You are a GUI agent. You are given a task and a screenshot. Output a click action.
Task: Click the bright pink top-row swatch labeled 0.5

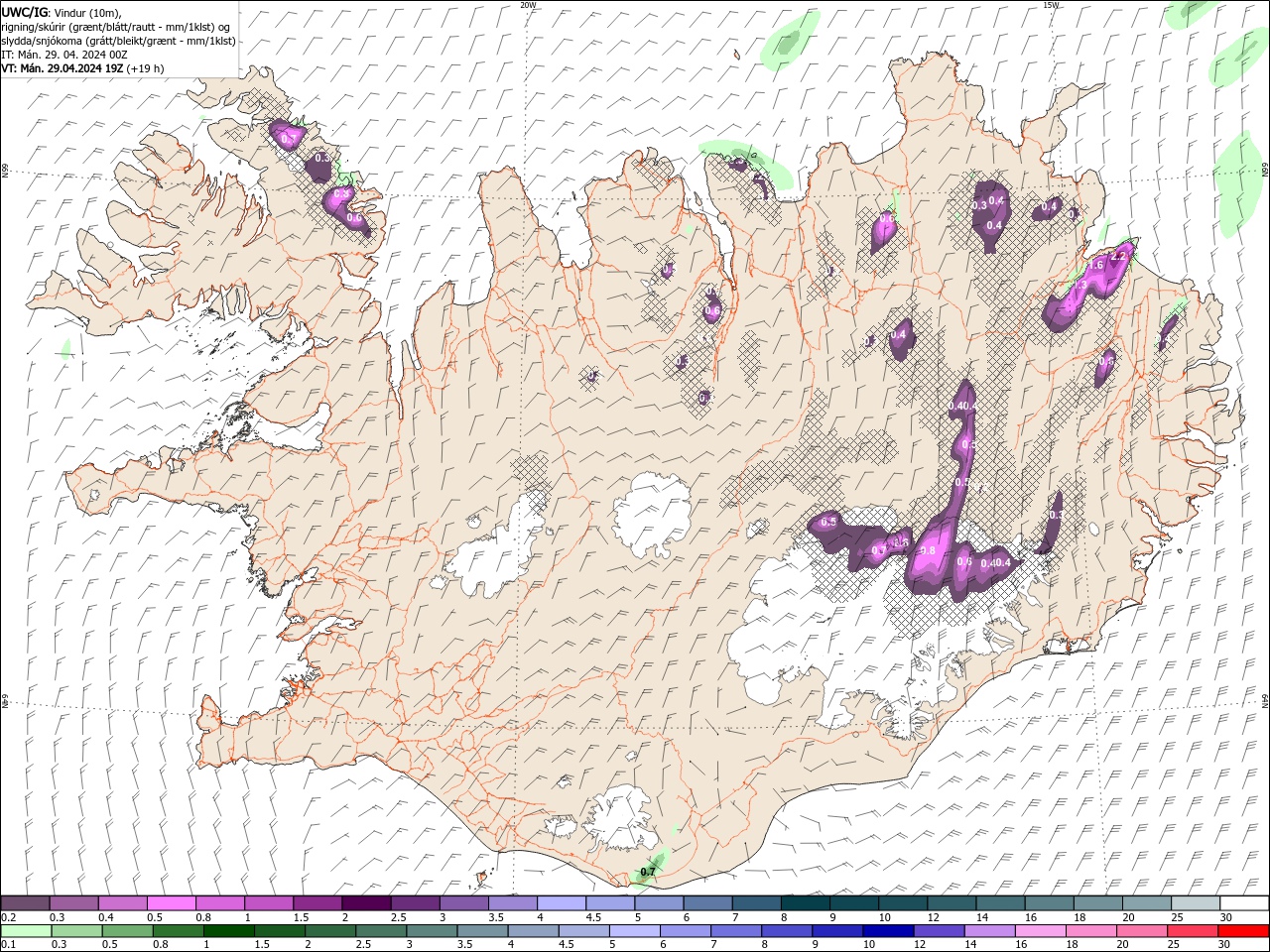click(171, 902)
